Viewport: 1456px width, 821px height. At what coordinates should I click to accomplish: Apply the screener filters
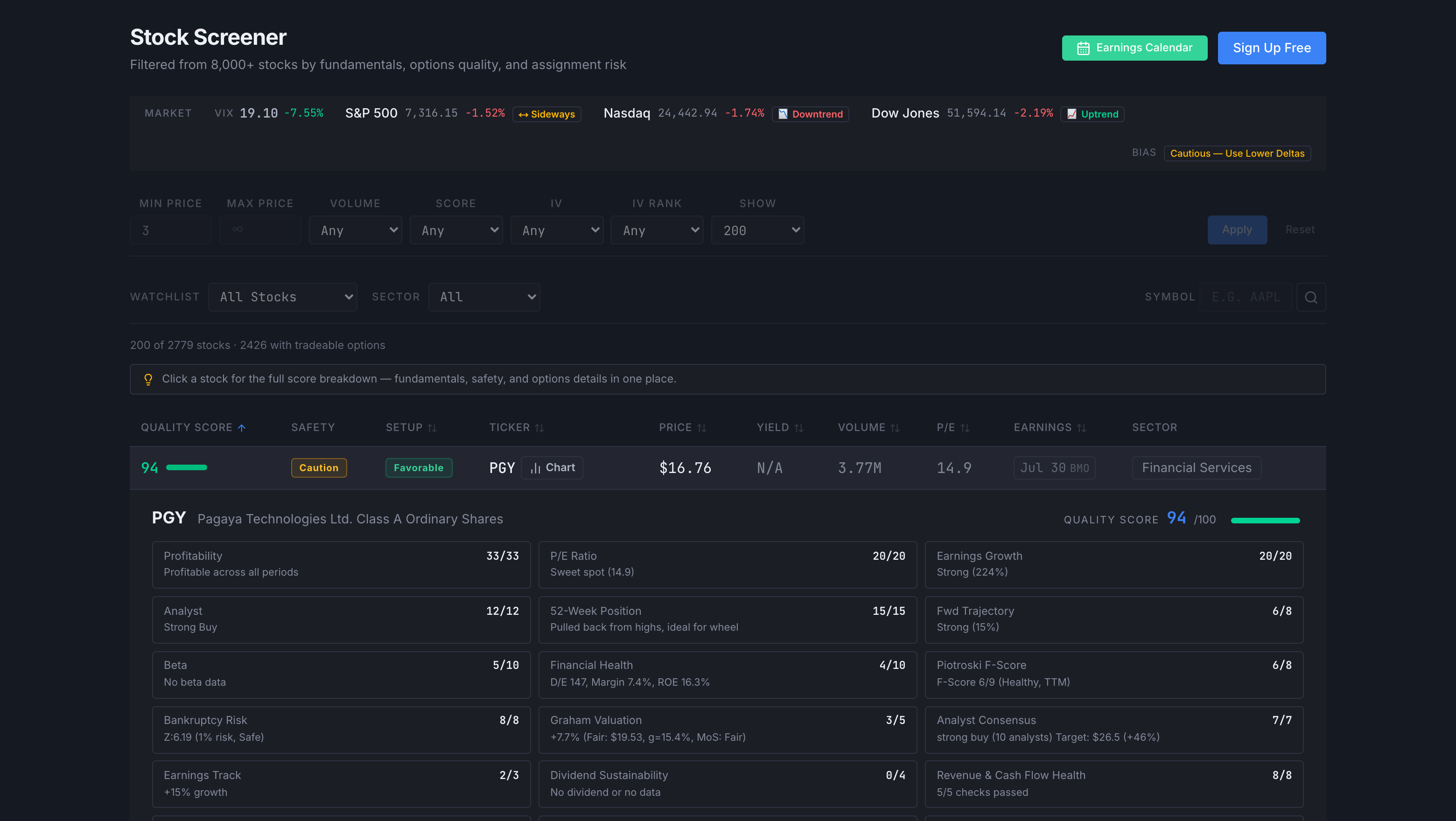[x=1237, y=230]
